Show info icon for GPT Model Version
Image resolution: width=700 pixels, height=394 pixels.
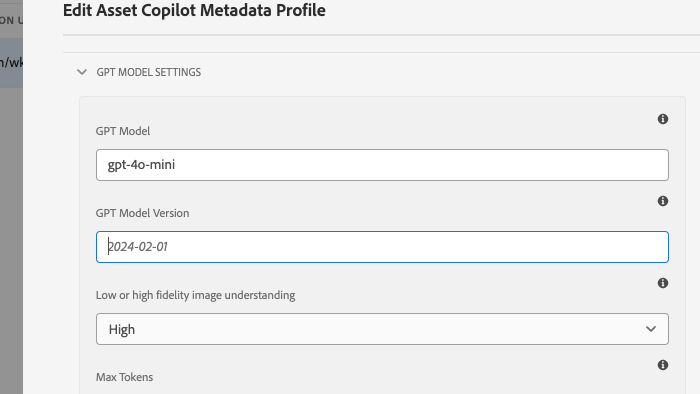click(x=662, y=201)
